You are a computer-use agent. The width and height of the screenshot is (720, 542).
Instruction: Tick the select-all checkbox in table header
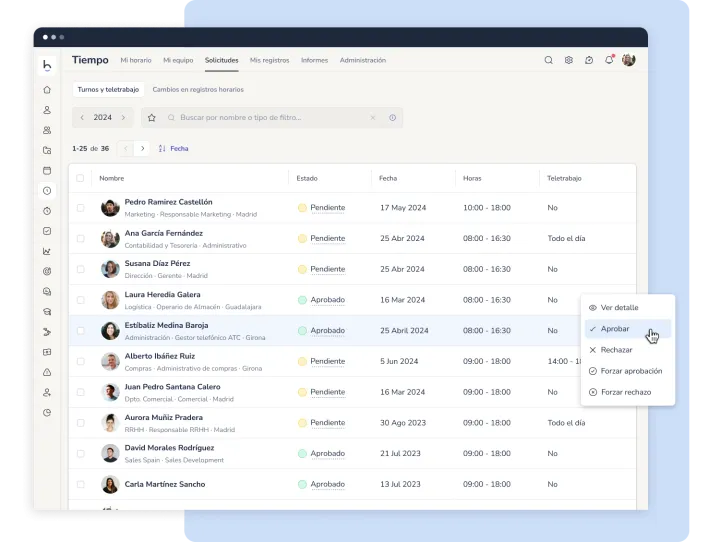(81, 178)
